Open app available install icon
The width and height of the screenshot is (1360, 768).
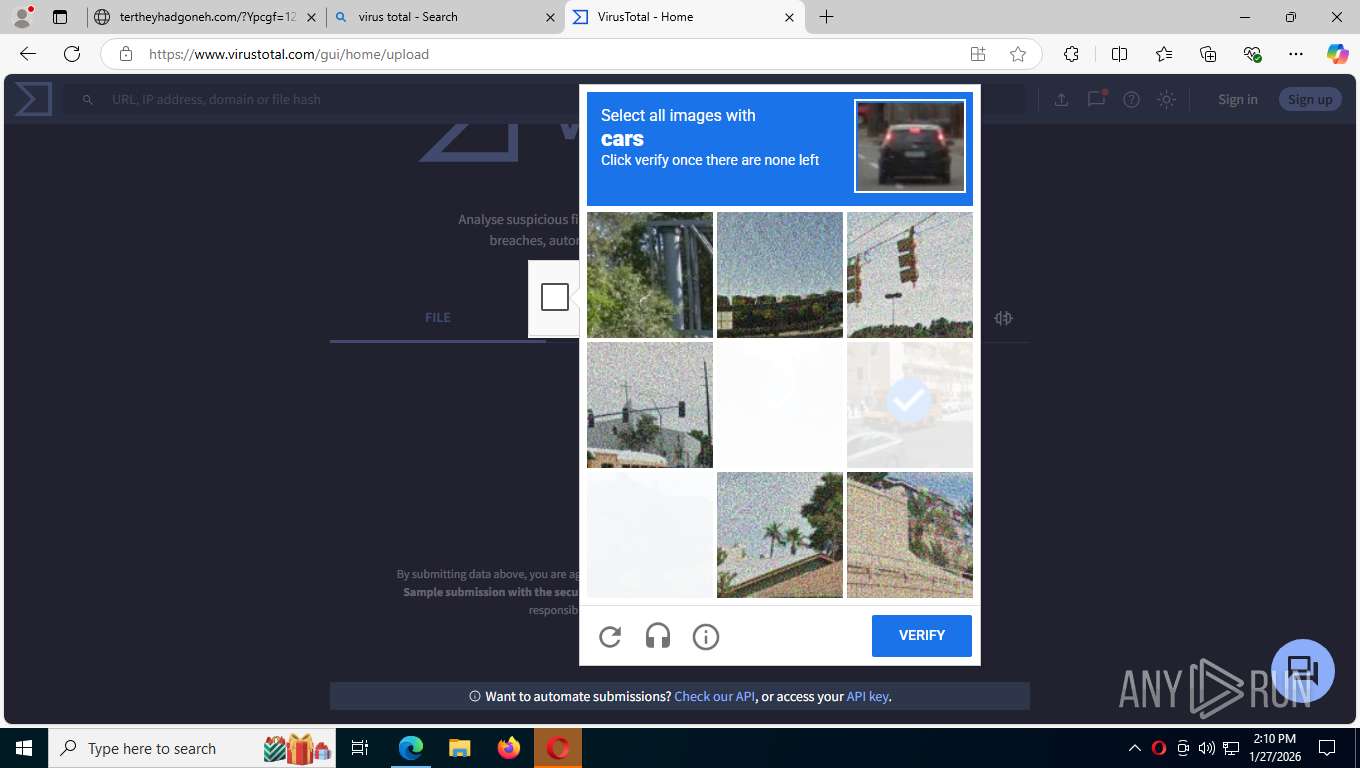pyautogui.click(x=978, y=54)
